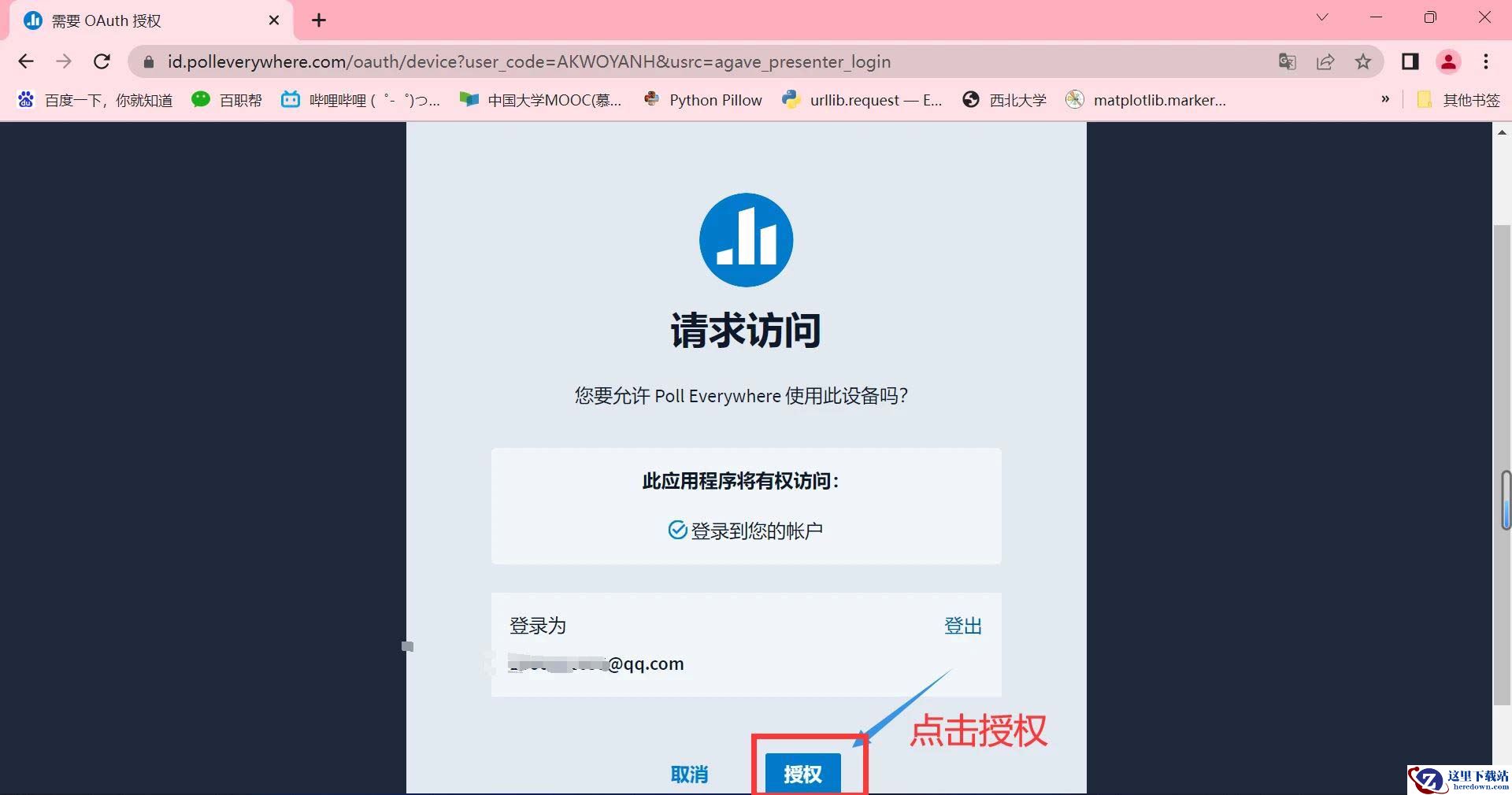Open the Chrome three-dot menu
1512x795 pixels.
(x=1486, y=61)
